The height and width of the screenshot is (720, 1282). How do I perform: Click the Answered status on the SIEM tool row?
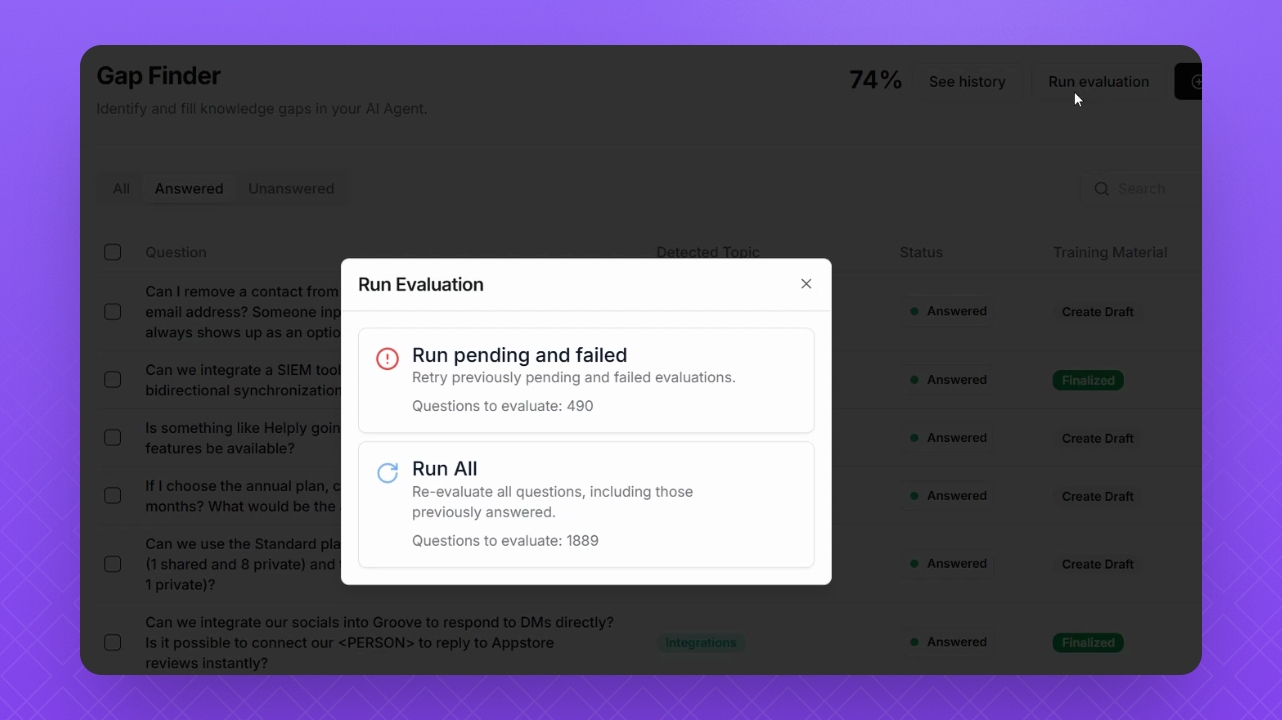coord(948,380)
